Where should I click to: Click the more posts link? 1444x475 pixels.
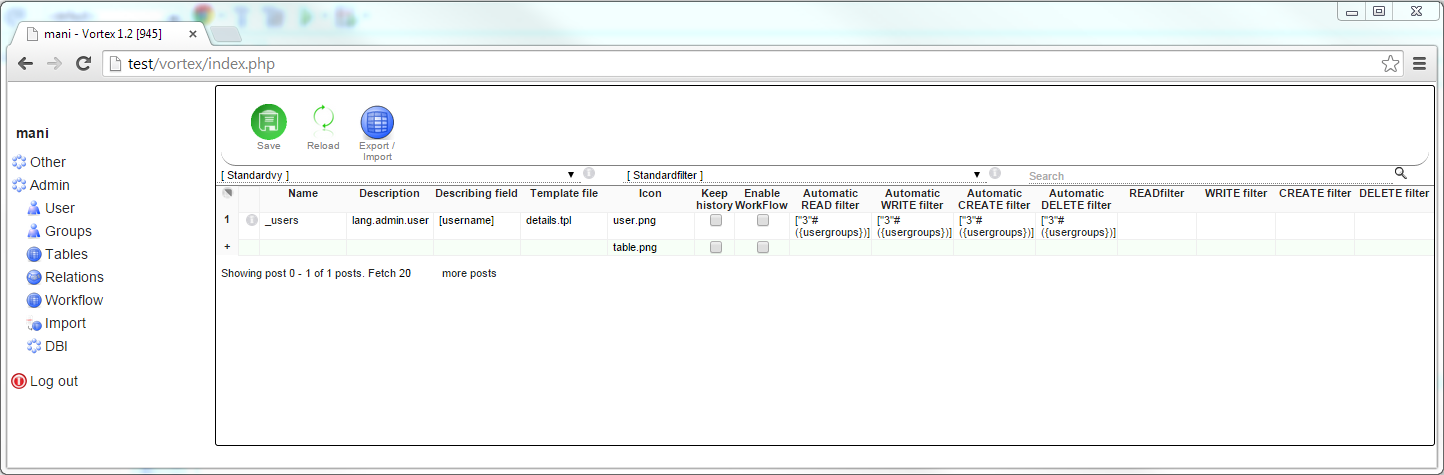[469, 273]
